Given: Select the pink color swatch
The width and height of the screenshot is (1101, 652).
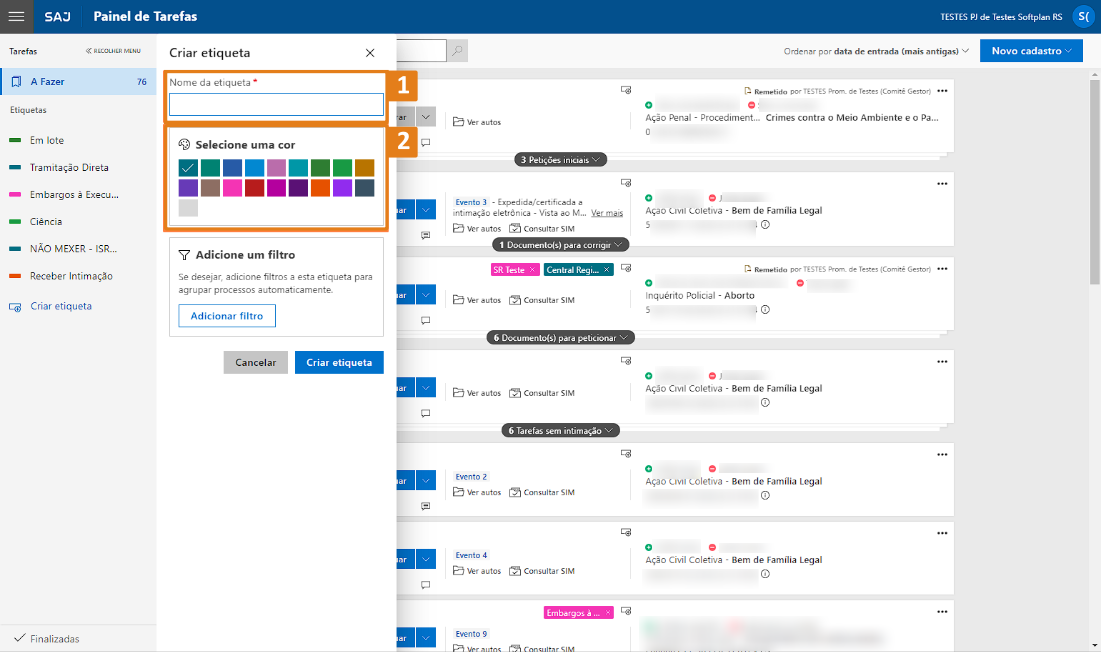Looking at the screenshot, I should 232,188.
